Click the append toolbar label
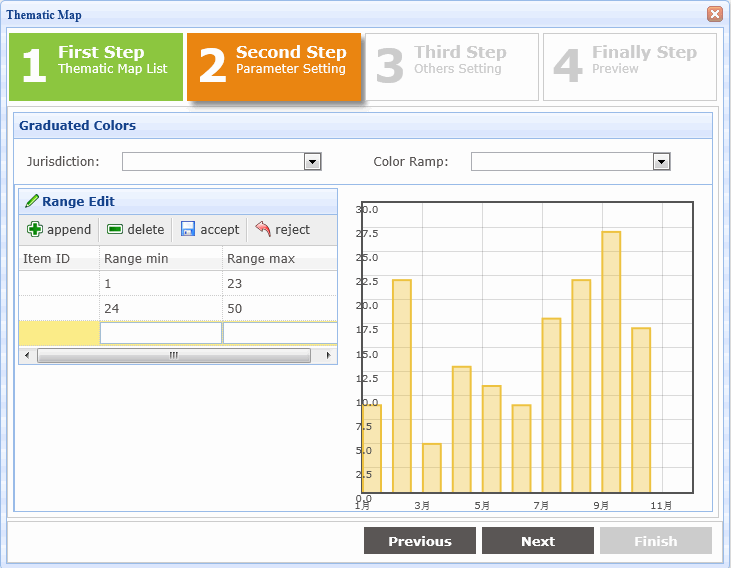731x568 pixels. (x=69, y=229)
